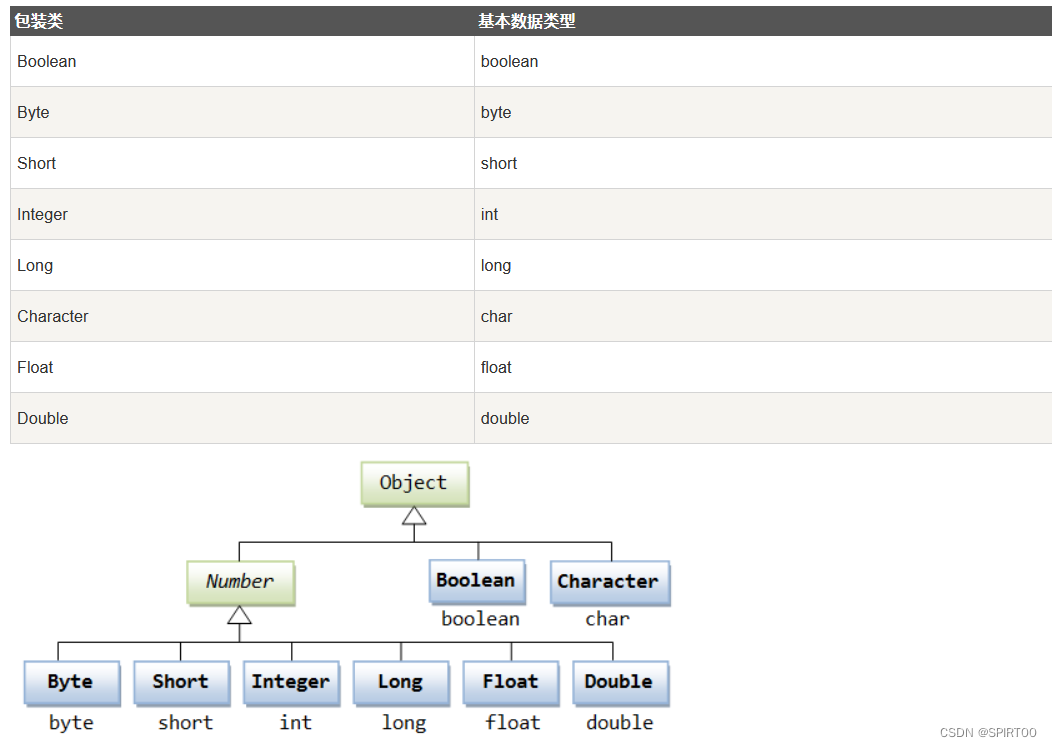Select the lowercase double table cell

[x=763, y=418]
